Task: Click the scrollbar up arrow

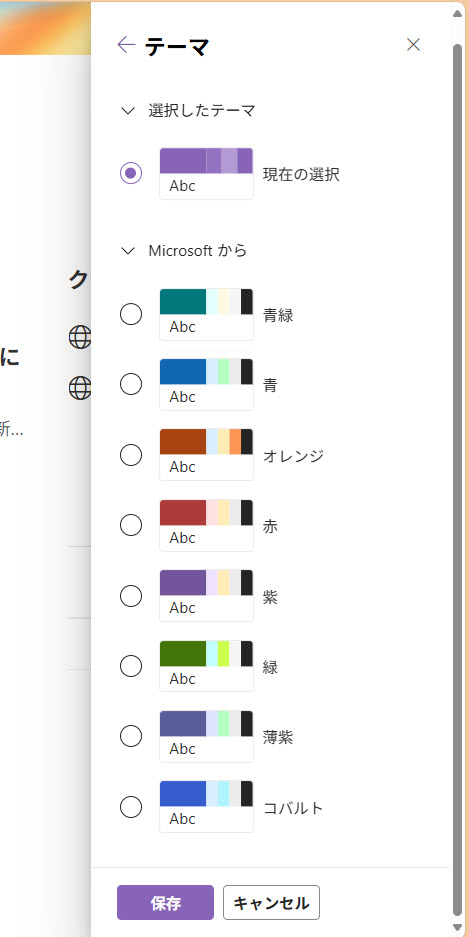Action: [458, 13]
